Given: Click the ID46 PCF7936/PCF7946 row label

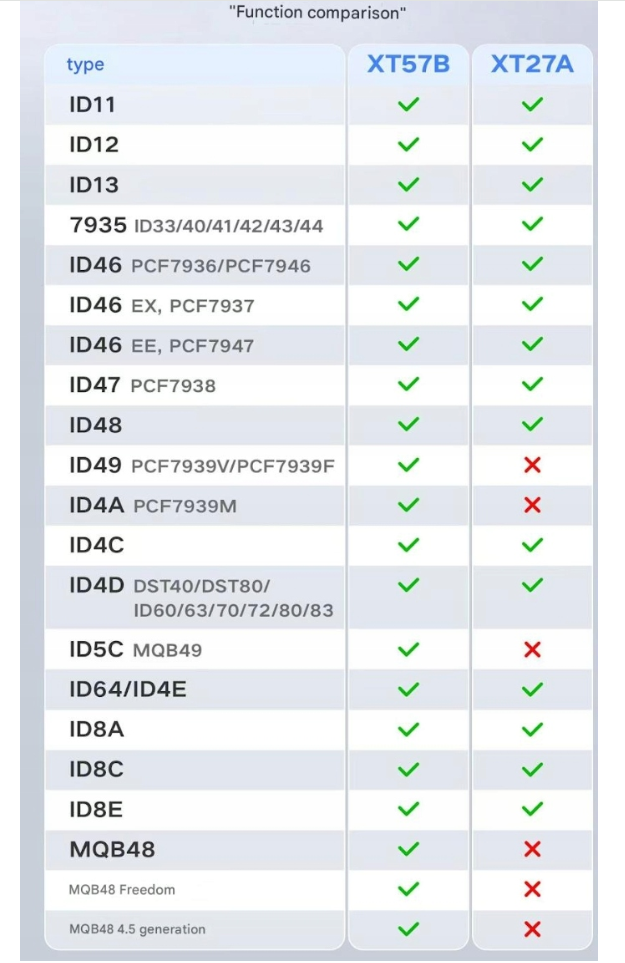Looking at the screenshot, I should coord(190,265).
